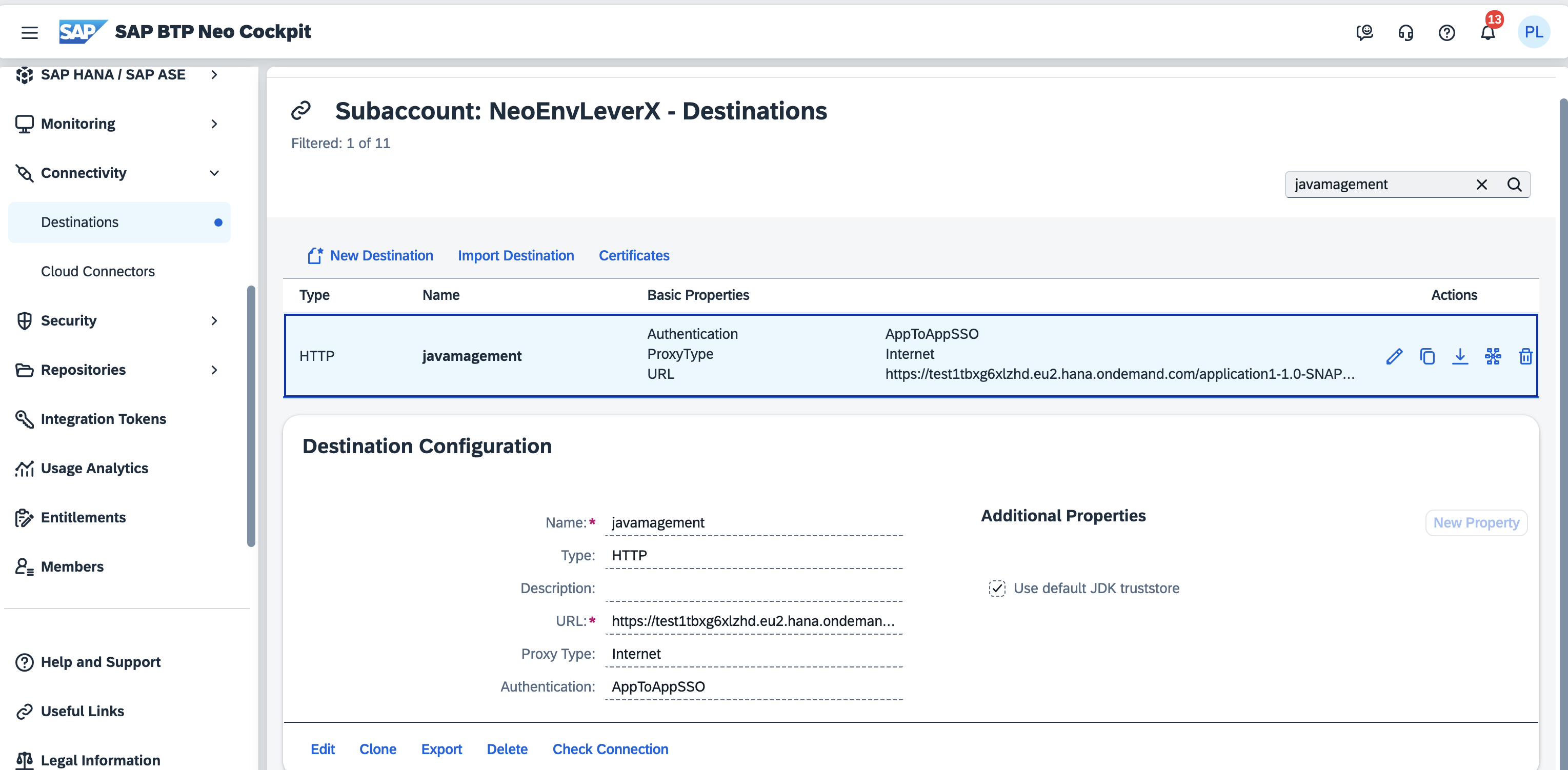The width and height of the screenshot is (1568, 770).
Task: Click the Monitoring sidebar icon
Action: point(24,124)
